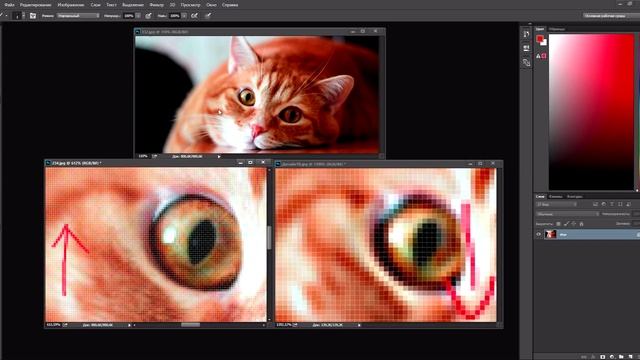Filter layers by type layers icon
The height and width of the screenshot is (360, 640).
point(612,204)
